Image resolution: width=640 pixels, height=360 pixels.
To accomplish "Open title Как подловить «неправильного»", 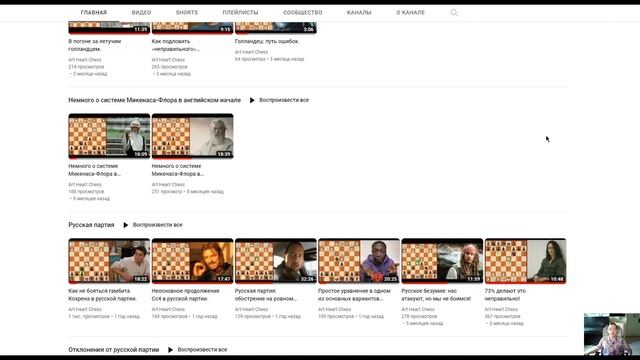I will point(176,45).
